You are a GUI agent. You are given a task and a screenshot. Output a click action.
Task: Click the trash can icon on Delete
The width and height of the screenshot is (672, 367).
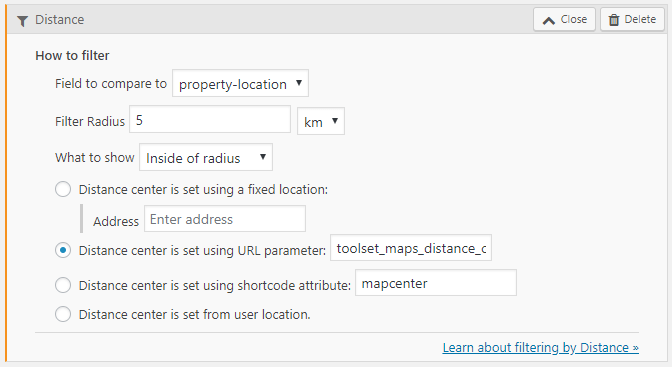(x=614, y=20)
